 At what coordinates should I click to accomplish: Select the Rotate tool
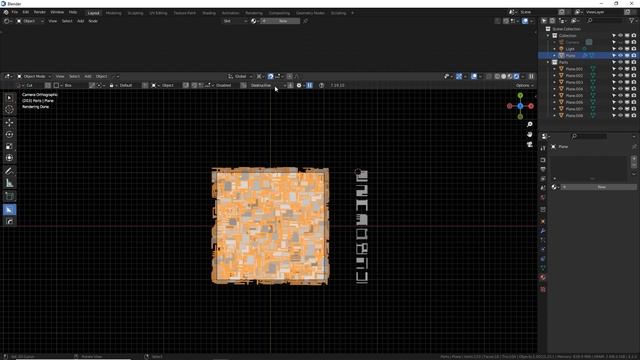[x=9, y=134]
